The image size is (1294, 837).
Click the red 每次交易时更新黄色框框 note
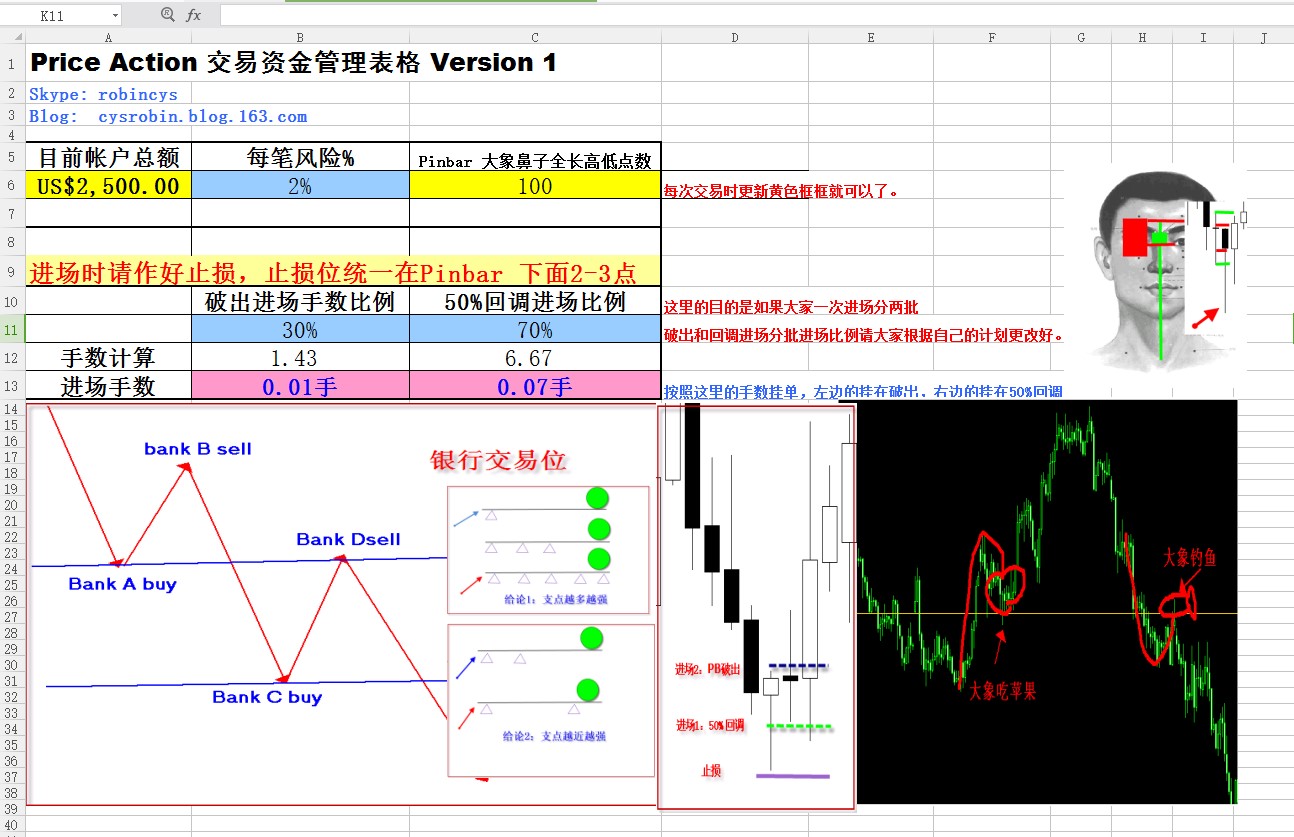[x=781, y=191]
